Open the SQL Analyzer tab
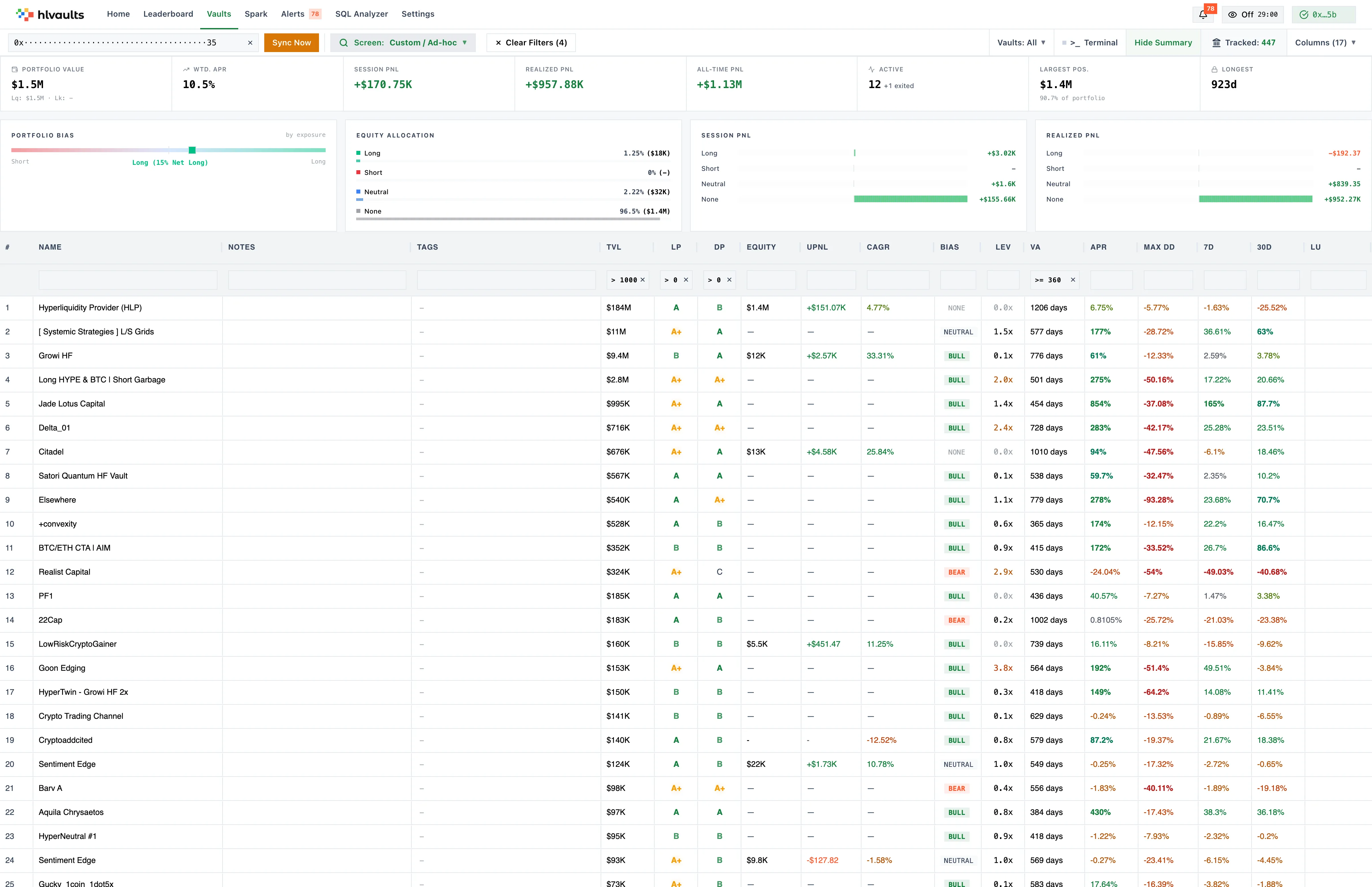The width and height of the screenshot is (1372, 887). click(362, 14)
